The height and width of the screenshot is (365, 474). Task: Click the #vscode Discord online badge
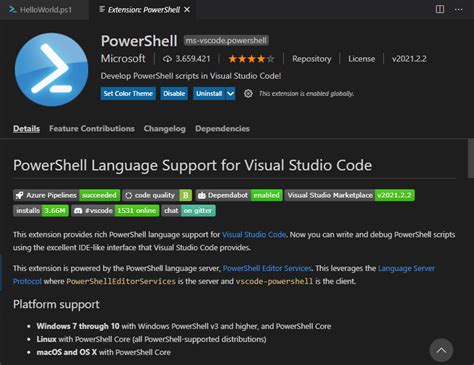click(115, 211)
